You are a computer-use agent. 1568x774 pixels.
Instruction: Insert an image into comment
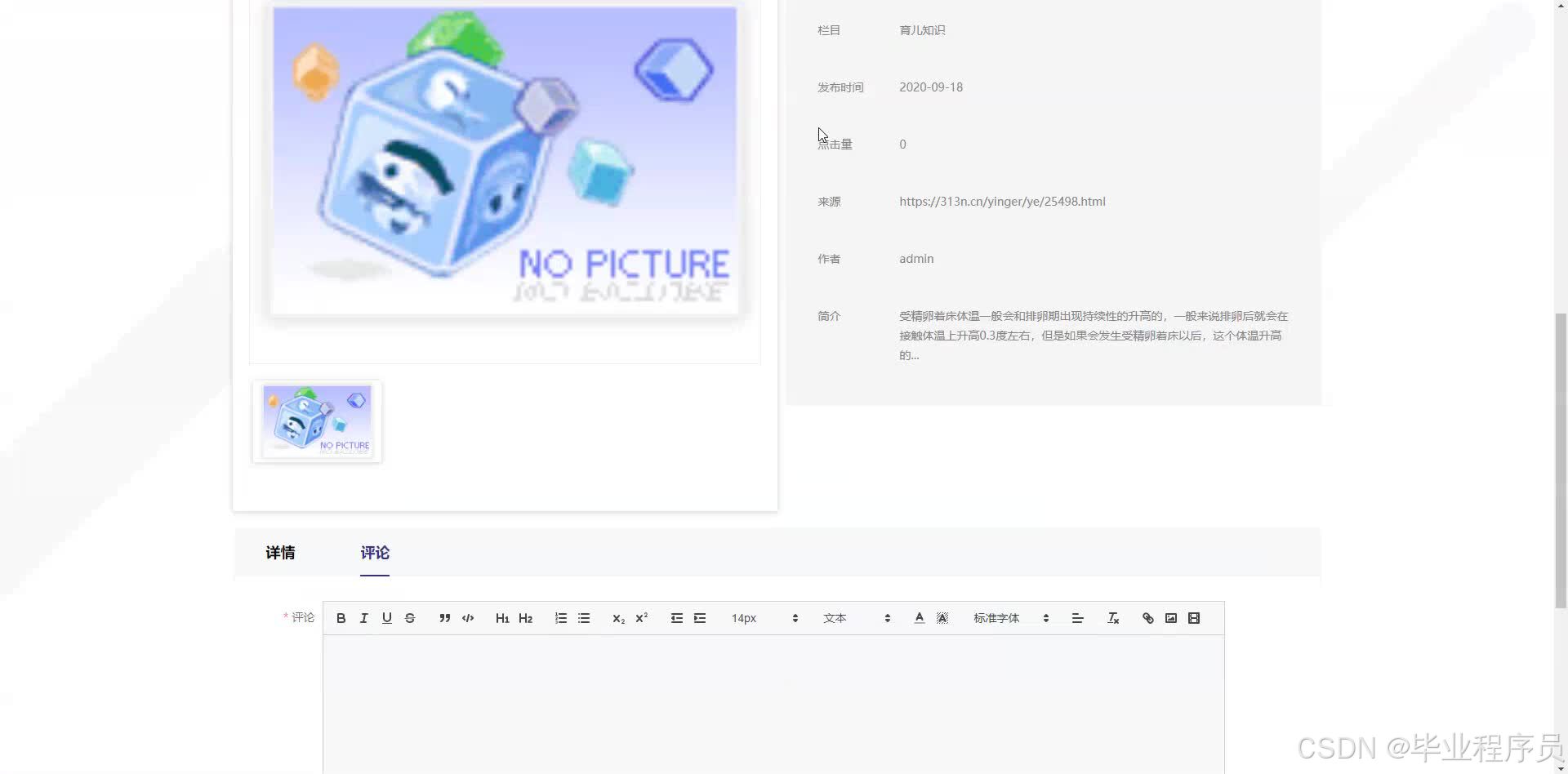tap(1171, 618)
